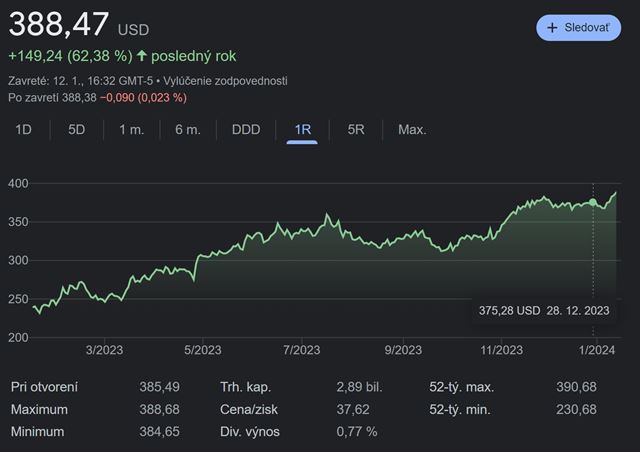Switch chart to 6 m. range
Image resolution: width=640 pixels, height=452 pixels.
pyautogui.click(x=187, y=129)
